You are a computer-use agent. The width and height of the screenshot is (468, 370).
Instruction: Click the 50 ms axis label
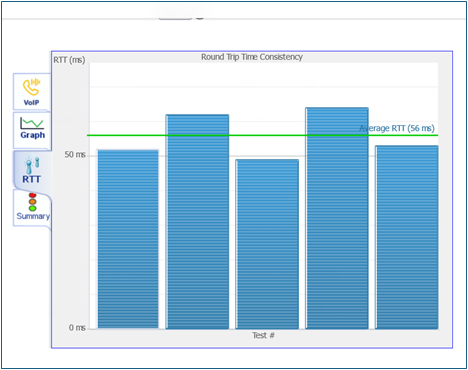pyautogui.click(x=75, y=155)
